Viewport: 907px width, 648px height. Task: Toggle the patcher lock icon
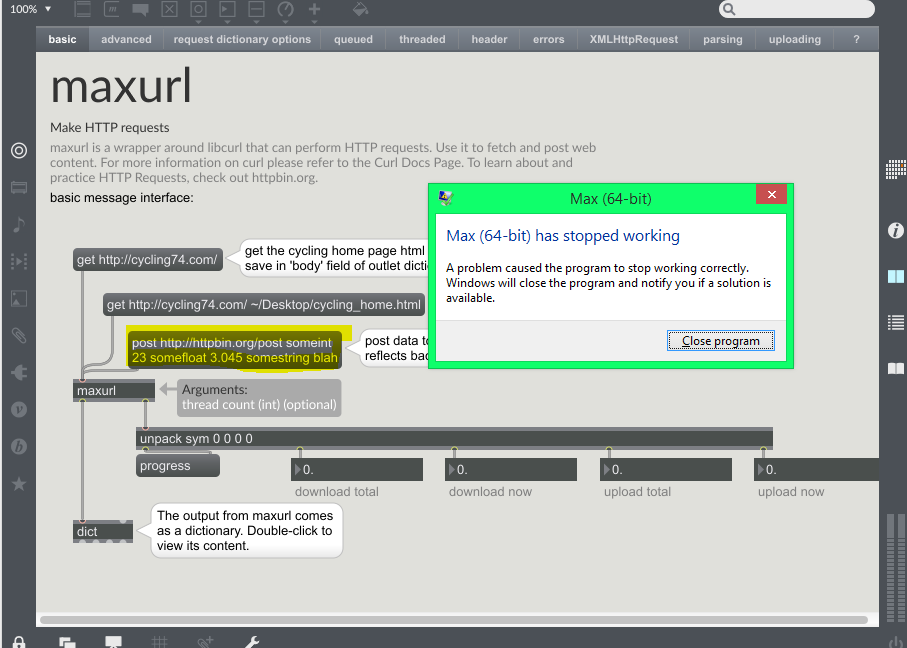[19, 641]
